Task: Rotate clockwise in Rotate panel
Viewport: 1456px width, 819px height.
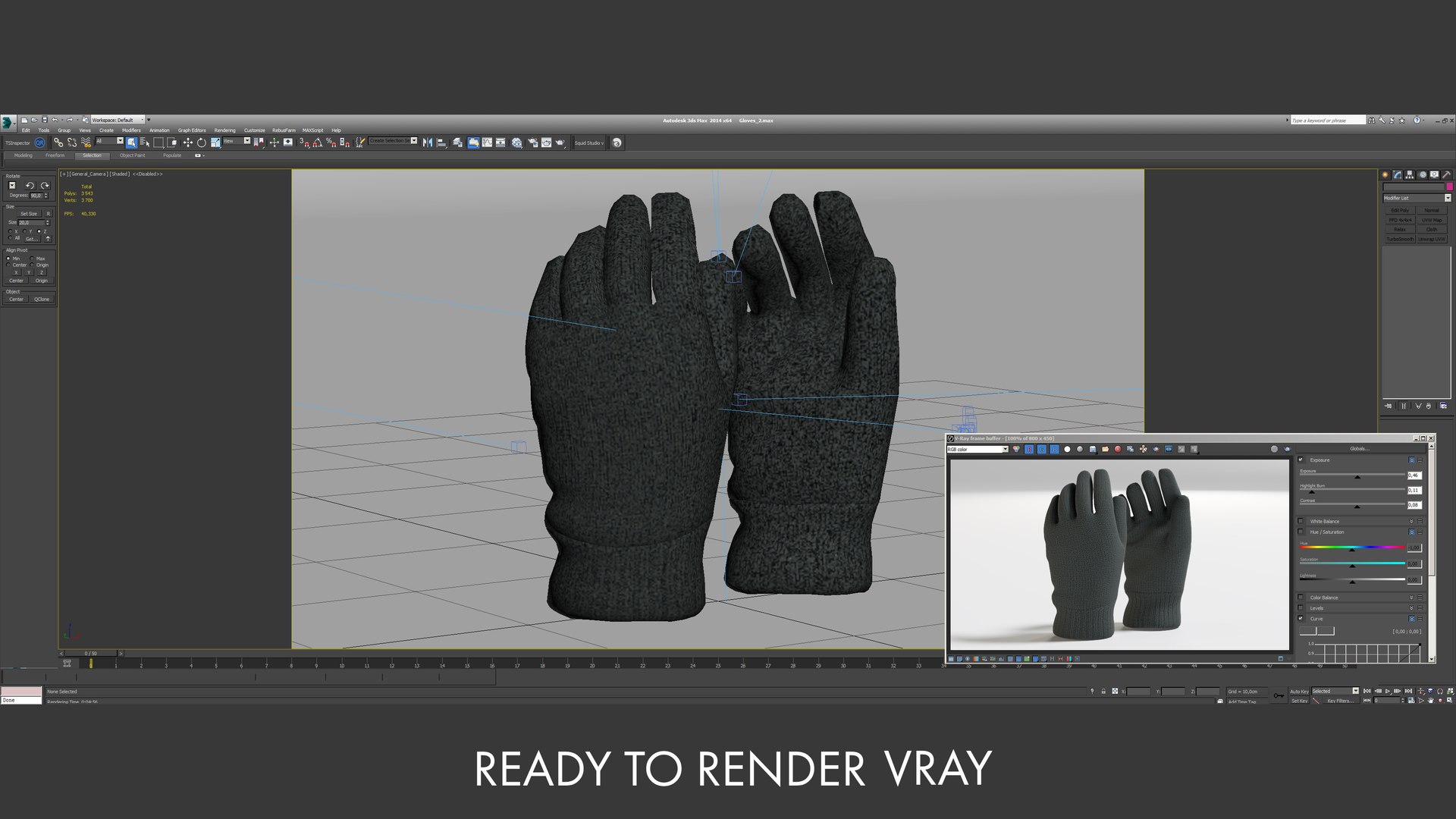Action: click(45, 186)
